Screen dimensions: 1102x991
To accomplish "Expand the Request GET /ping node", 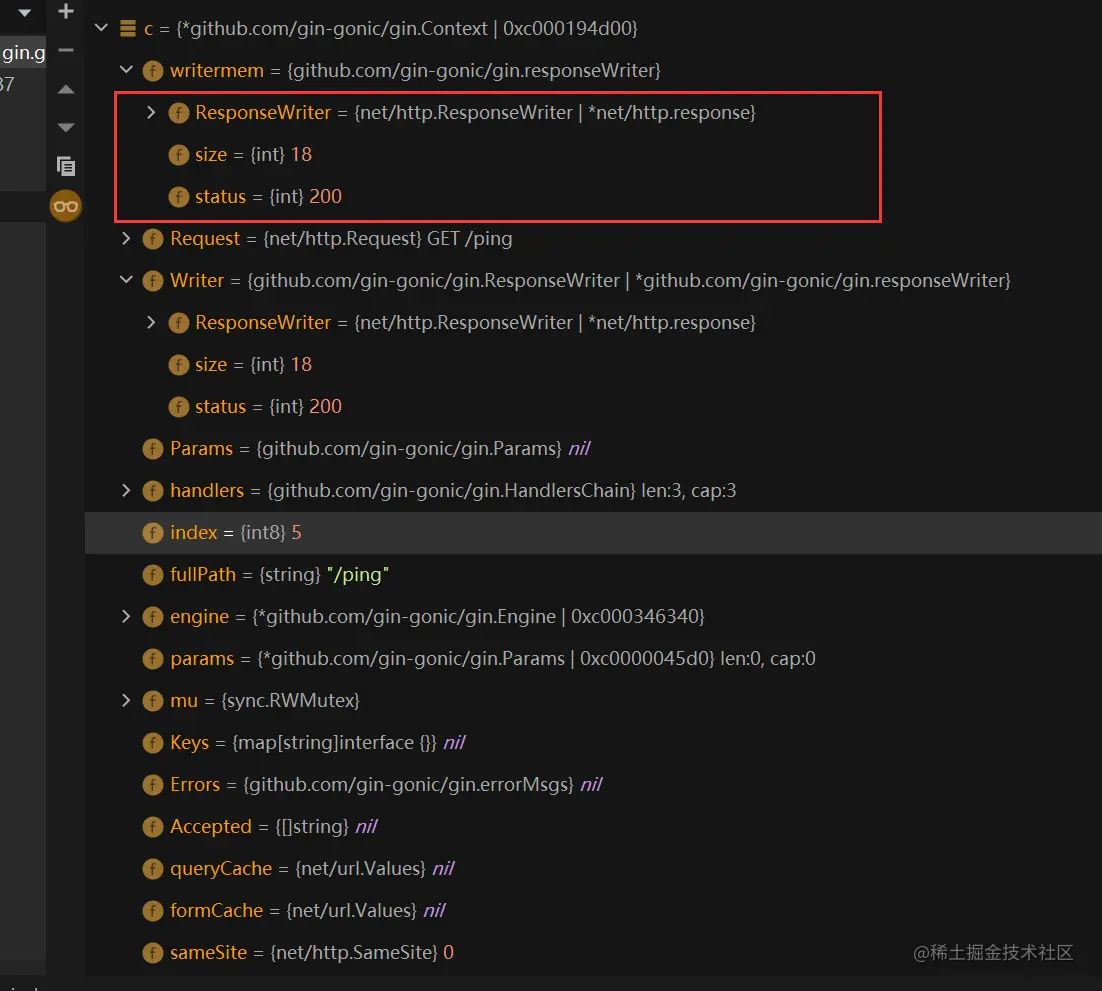I will [127, 238].
